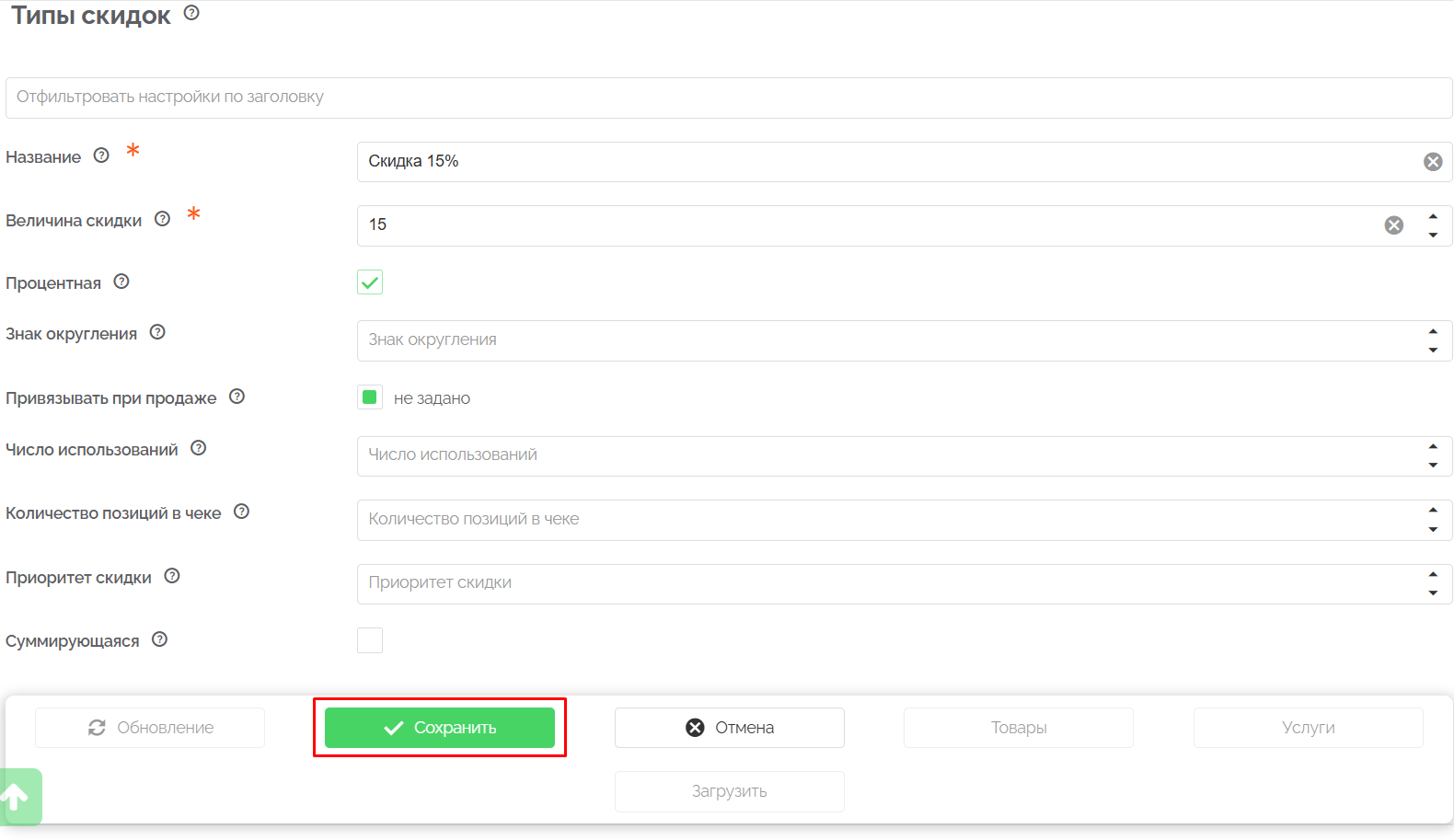This screenshot has height=840, width=1454.
Task: Toggle the Привязывать при продаже checkbox
Action: click(x=370, y=397)
